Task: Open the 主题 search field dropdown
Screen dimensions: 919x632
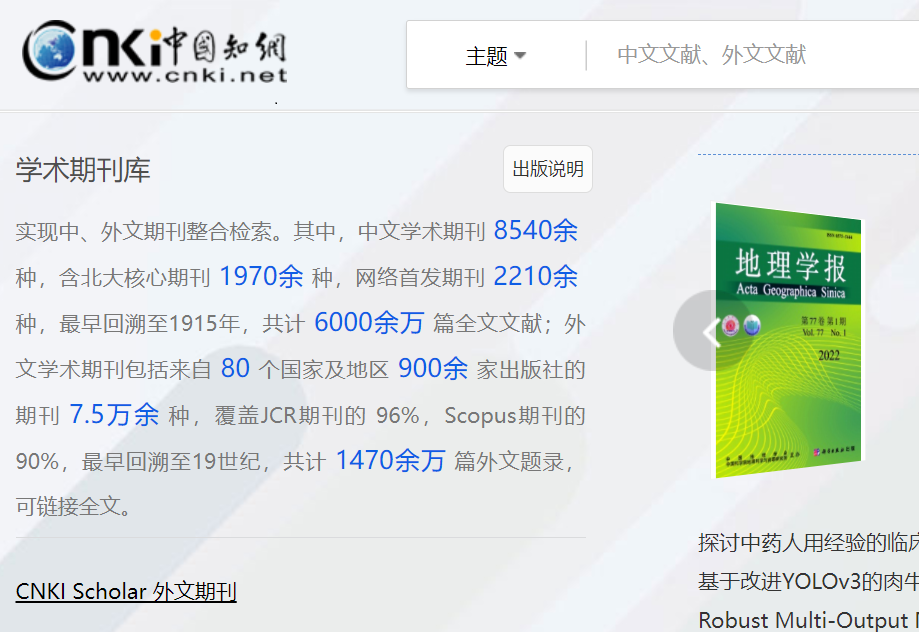Action: (x=495, y=56)
